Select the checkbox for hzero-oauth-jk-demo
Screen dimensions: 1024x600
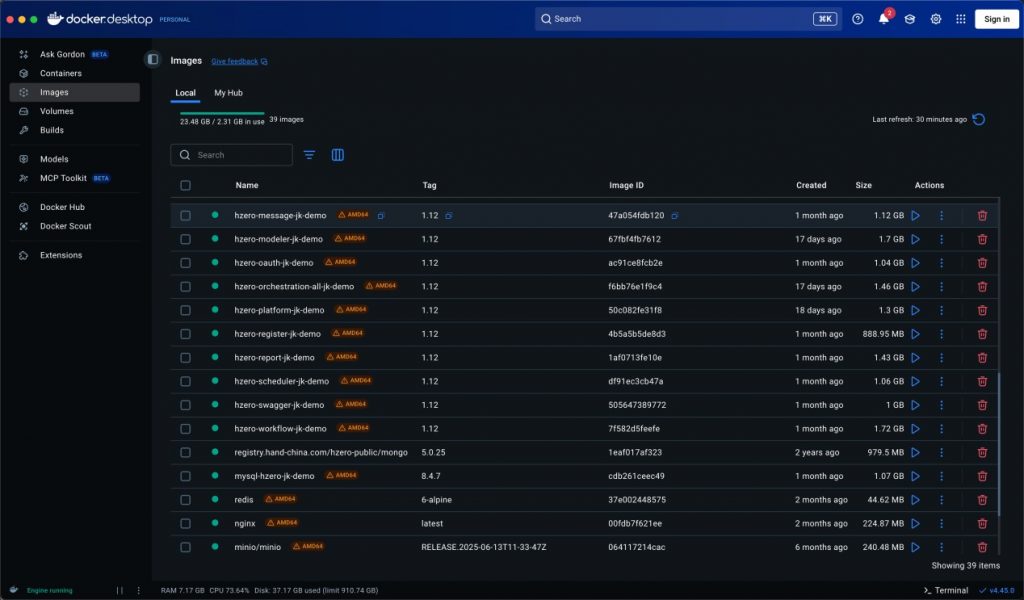(x=185, y=263)
